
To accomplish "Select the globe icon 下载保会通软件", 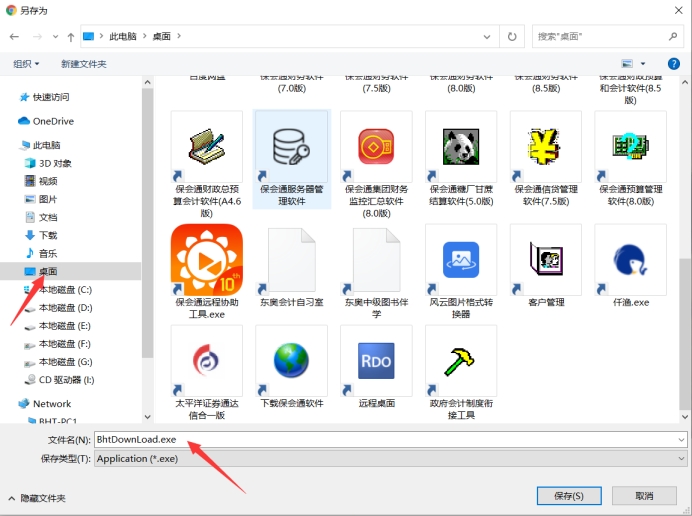I will (x=291, y=361).
